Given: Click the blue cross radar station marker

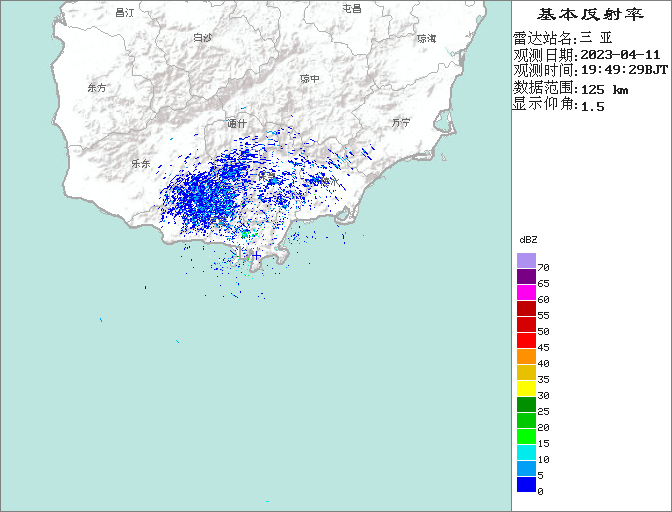Looking at the screenshot, I should pos(256,256).
